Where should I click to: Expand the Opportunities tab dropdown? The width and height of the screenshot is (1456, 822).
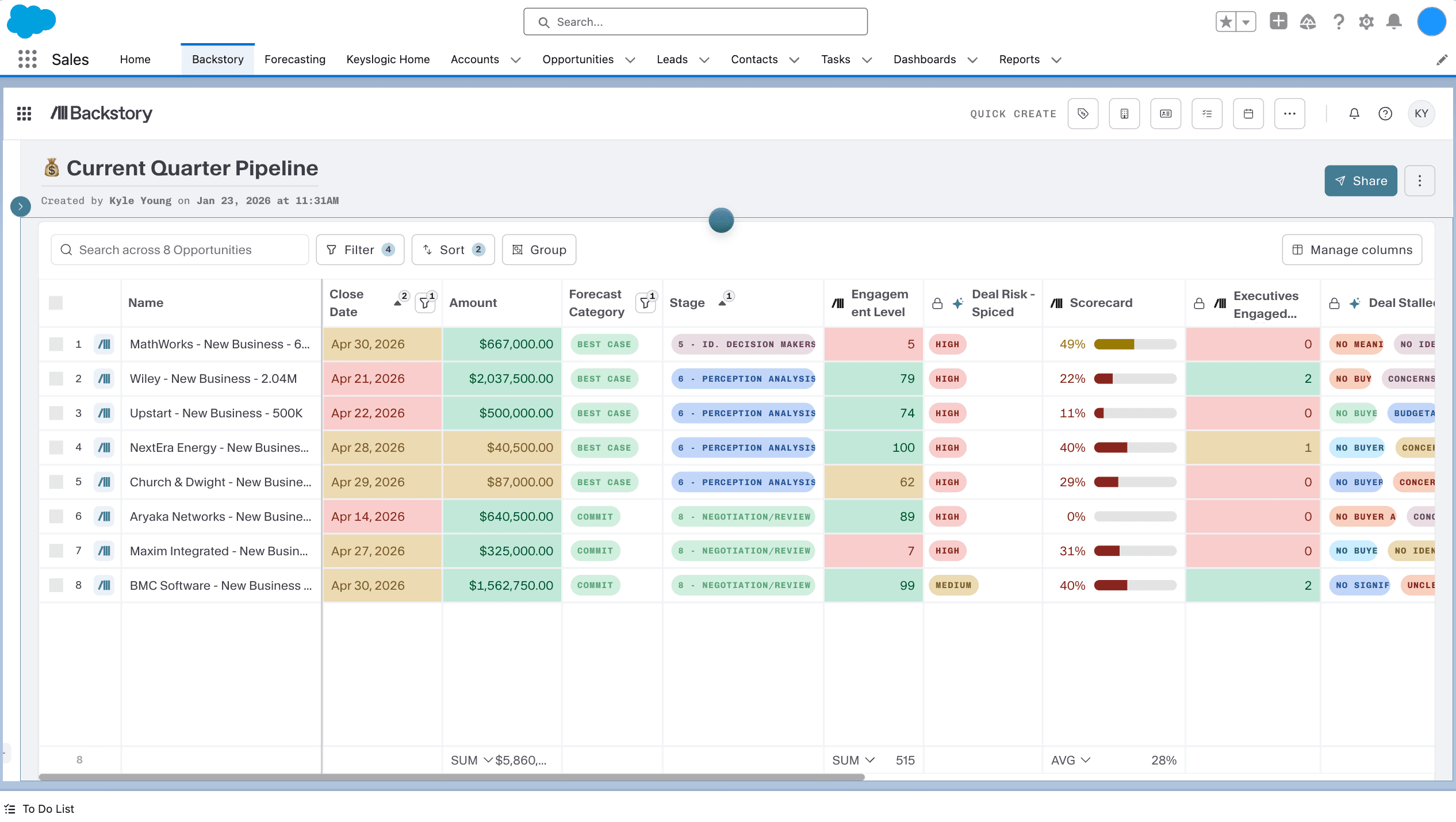[630, 60]
